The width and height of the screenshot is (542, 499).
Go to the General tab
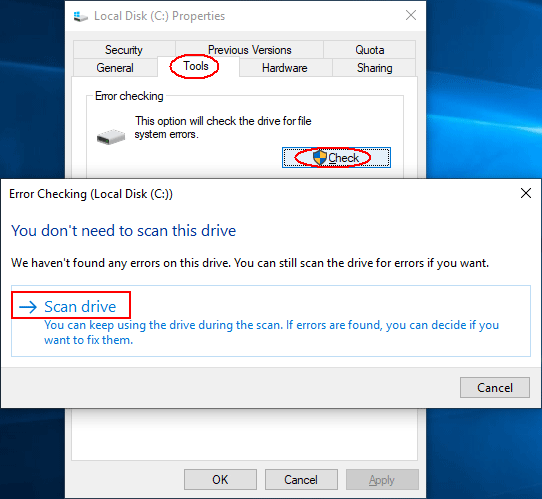[115, 68]
